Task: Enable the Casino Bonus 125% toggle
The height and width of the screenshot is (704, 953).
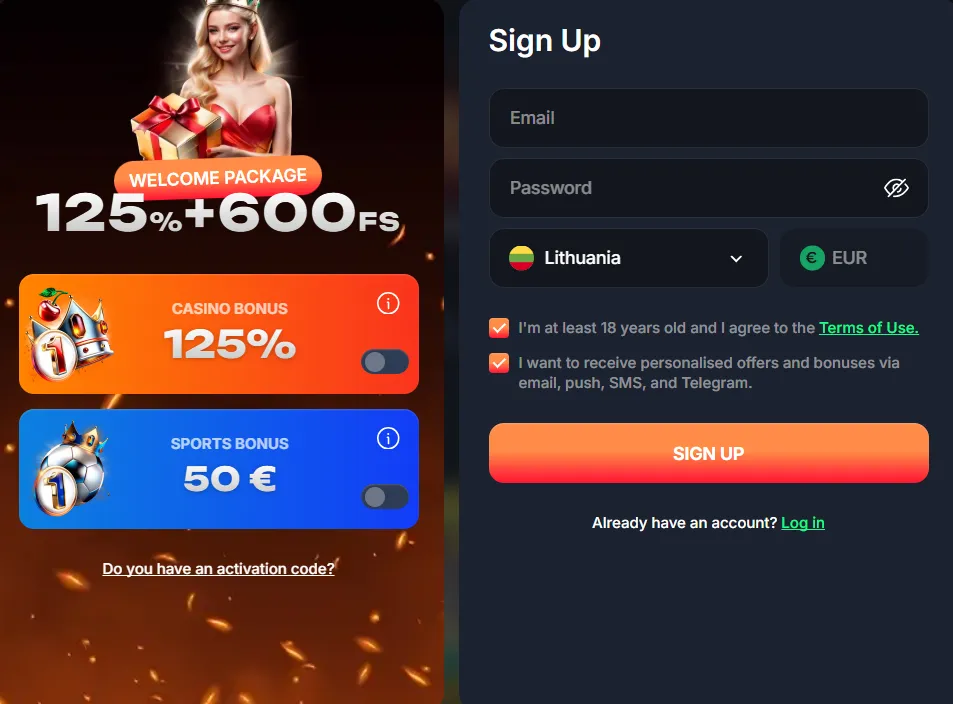Action: coord(385,362)
